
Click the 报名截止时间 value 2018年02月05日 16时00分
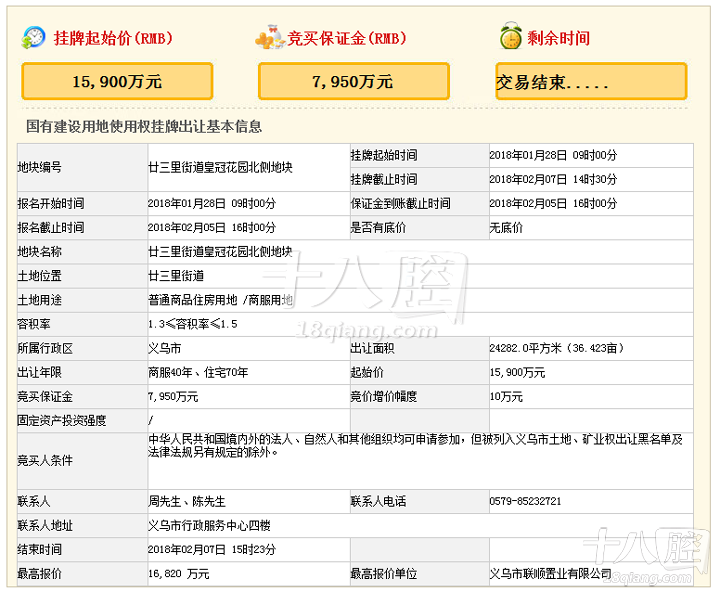[x=212, y=228]
